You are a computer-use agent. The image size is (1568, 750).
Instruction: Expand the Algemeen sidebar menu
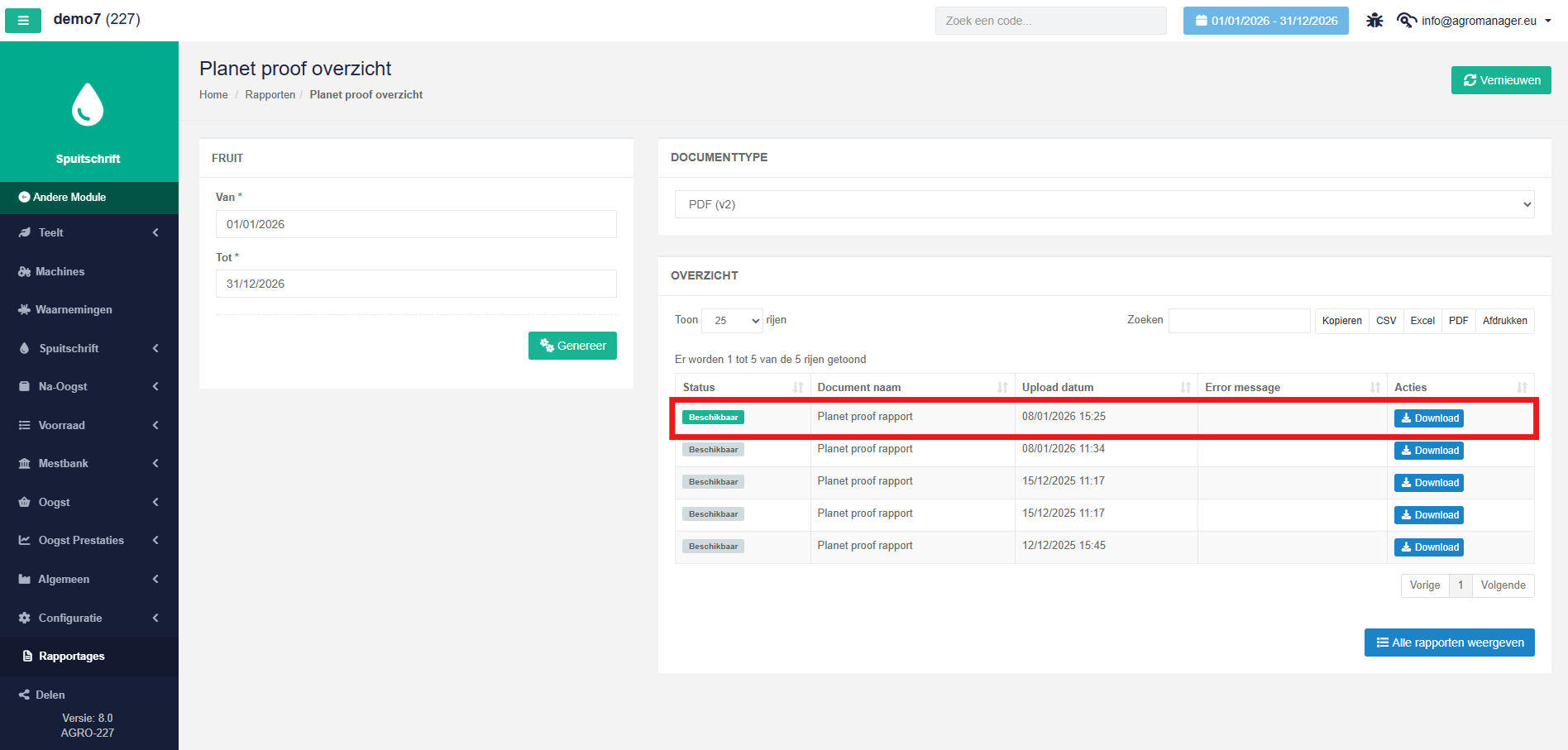click(89, 579)
